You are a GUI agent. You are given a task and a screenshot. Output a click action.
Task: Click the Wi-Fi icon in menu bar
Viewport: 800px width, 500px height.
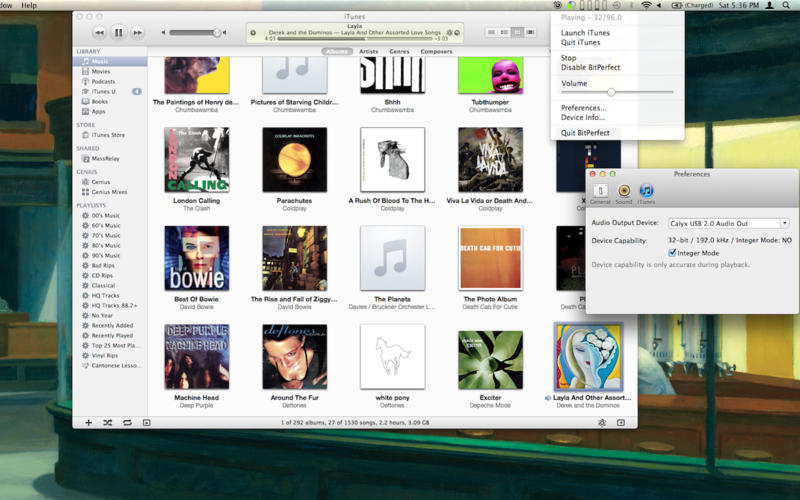pyautogui.click(x=647, y=6)
